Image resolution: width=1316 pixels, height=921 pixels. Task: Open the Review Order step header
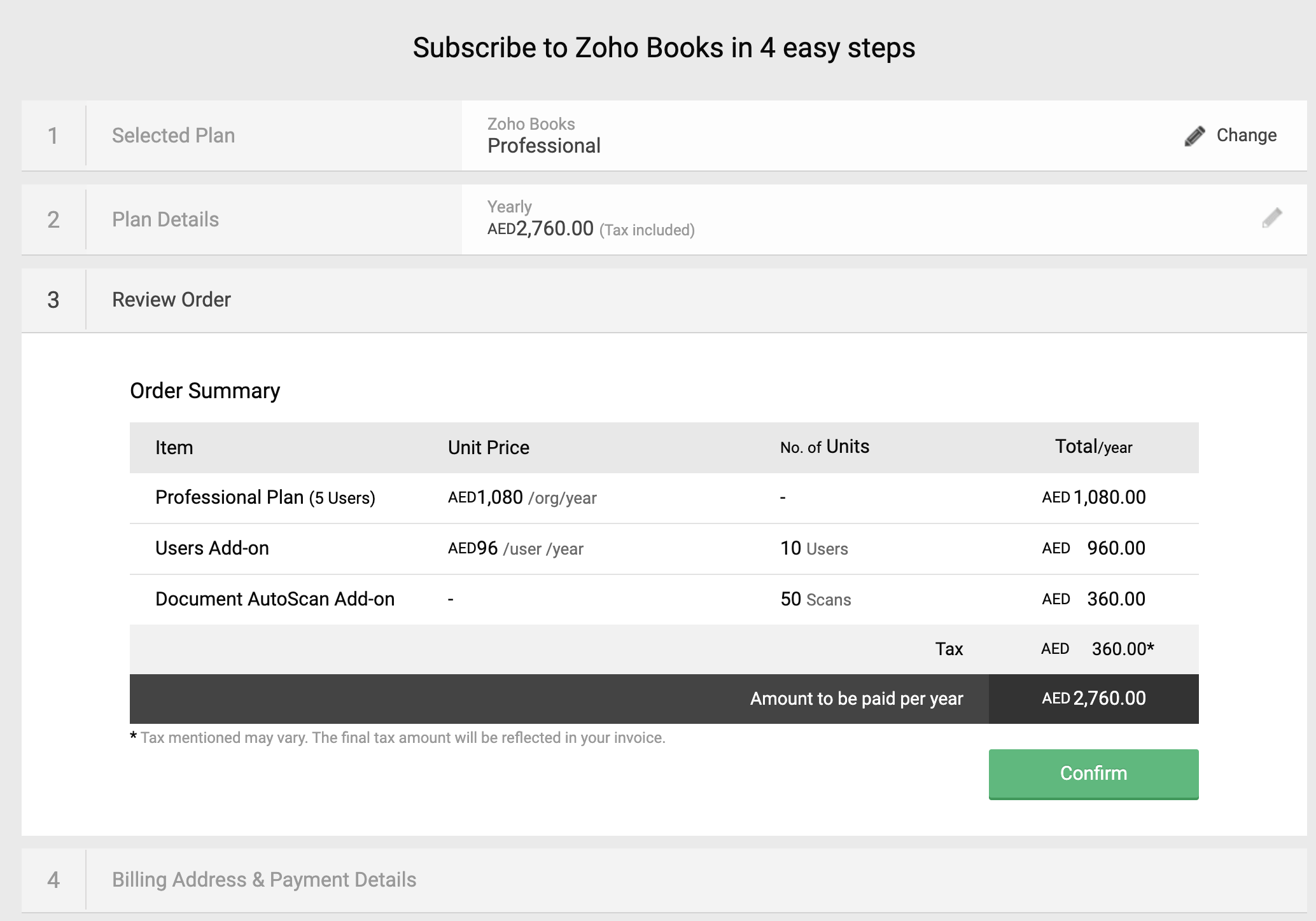171,300
